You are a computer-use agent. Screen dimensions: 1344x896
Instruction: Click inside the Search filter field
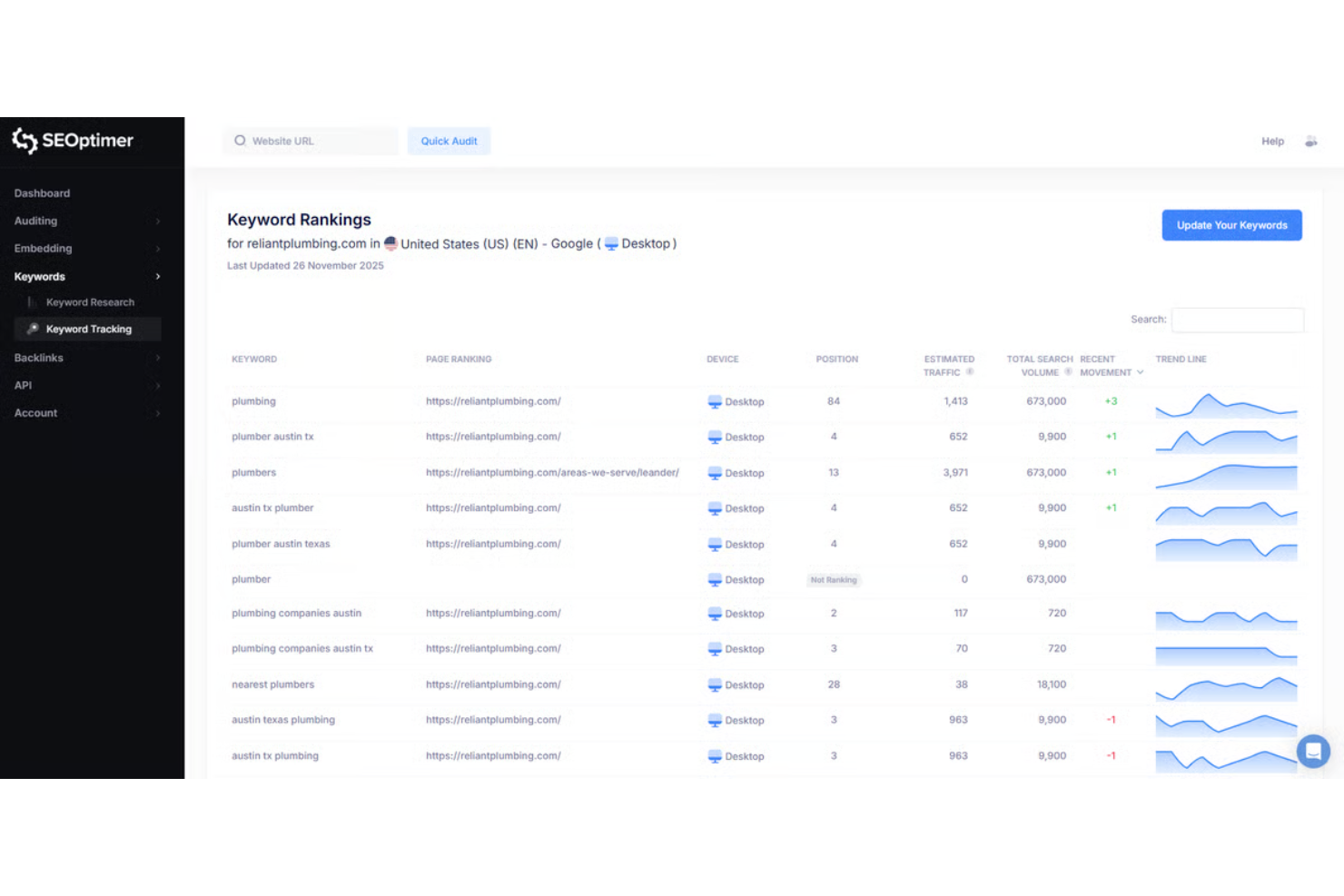[1237, 320]
